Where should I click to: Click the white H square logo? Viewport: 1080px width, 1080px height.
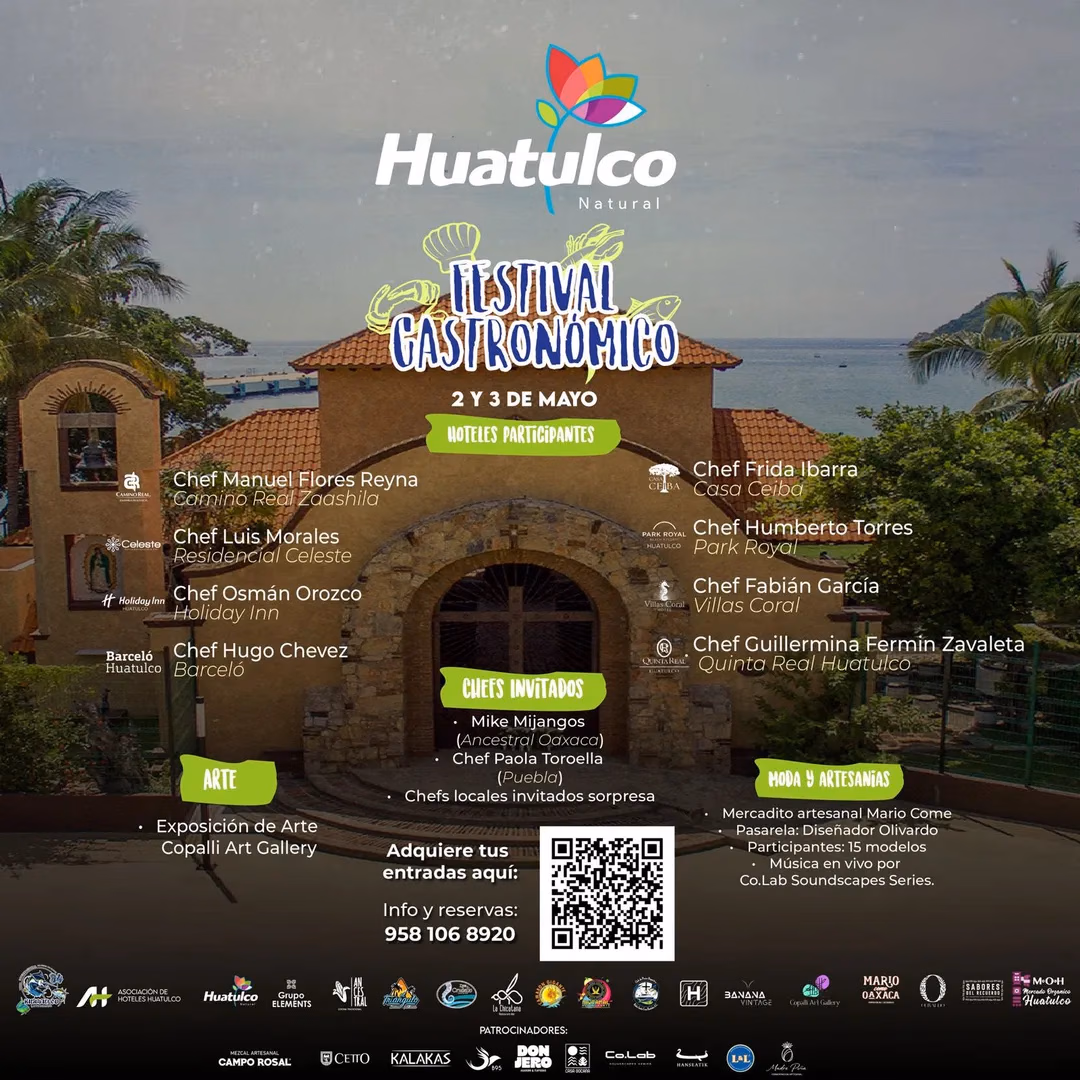694,993
